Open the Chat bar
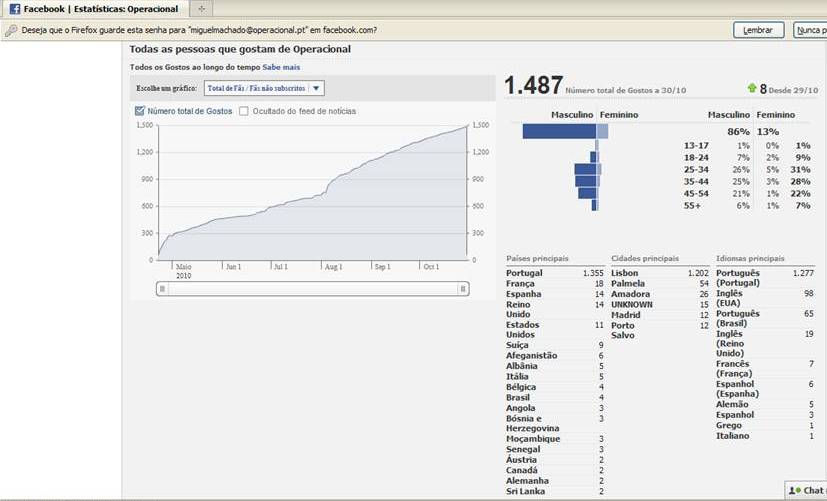 click(x=806, y=490)
